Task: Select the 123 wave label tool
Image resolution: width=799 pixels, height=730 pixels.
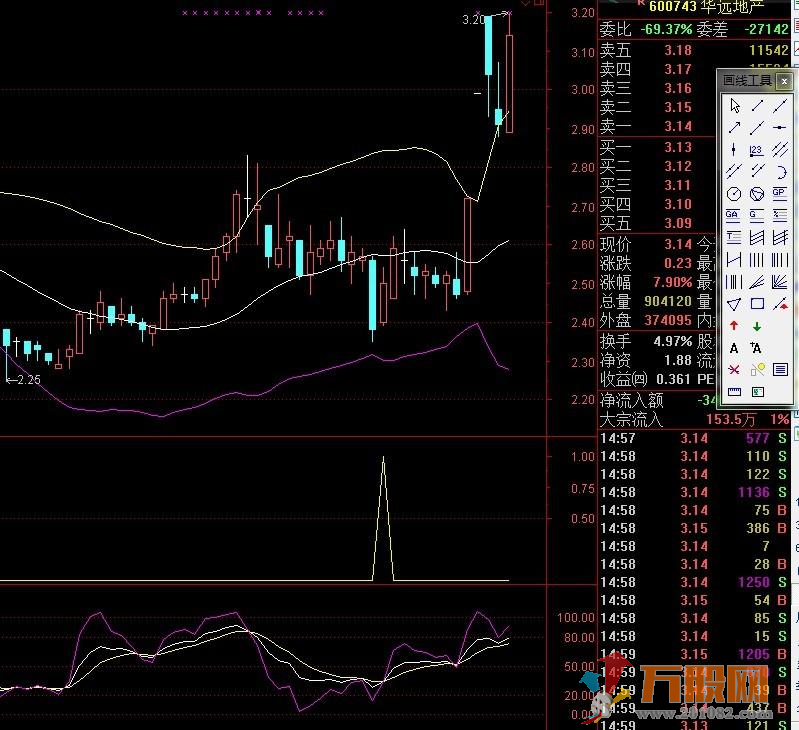Action: 757,149
